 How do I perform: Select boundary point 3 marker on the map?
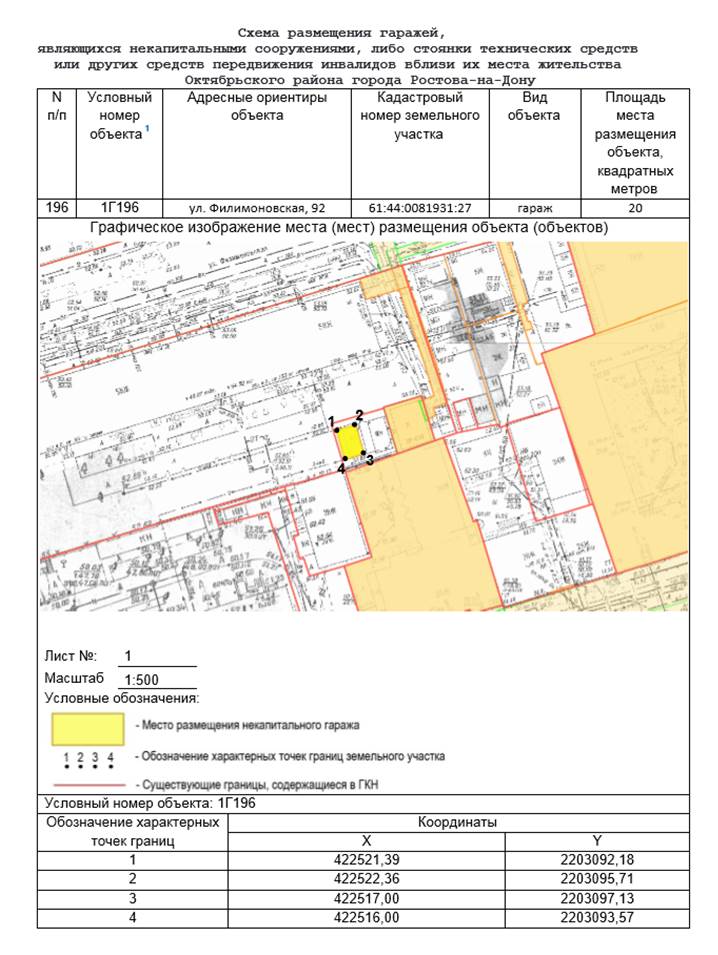363,453
